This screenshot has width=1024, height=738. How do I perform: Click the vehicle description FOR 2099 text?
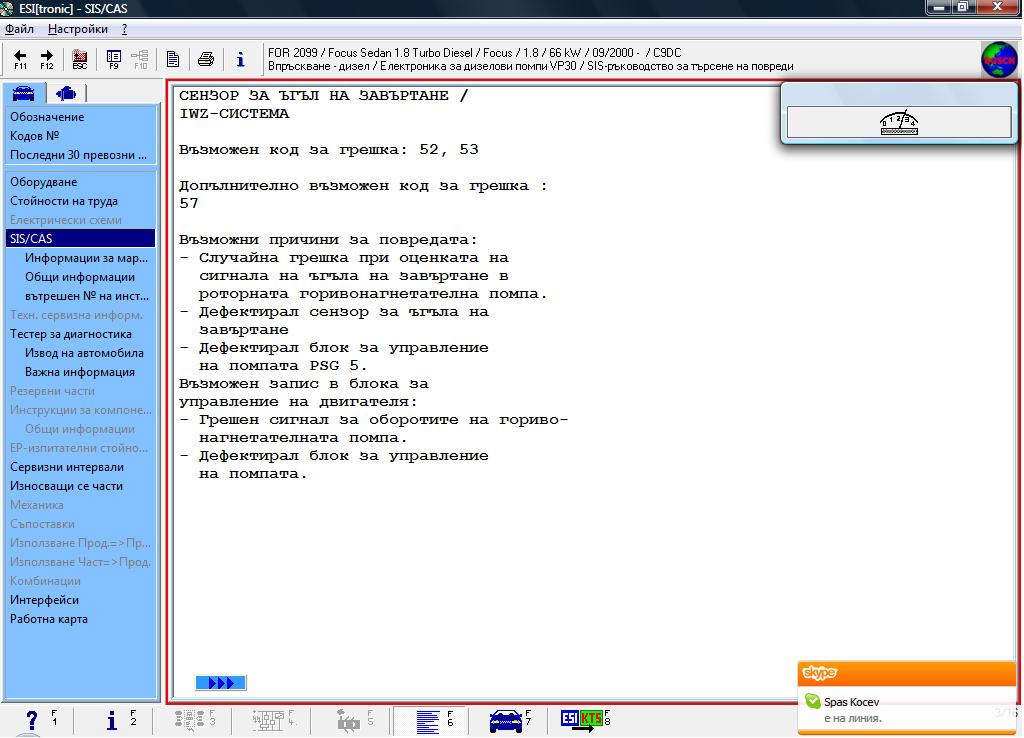[474, 53]
